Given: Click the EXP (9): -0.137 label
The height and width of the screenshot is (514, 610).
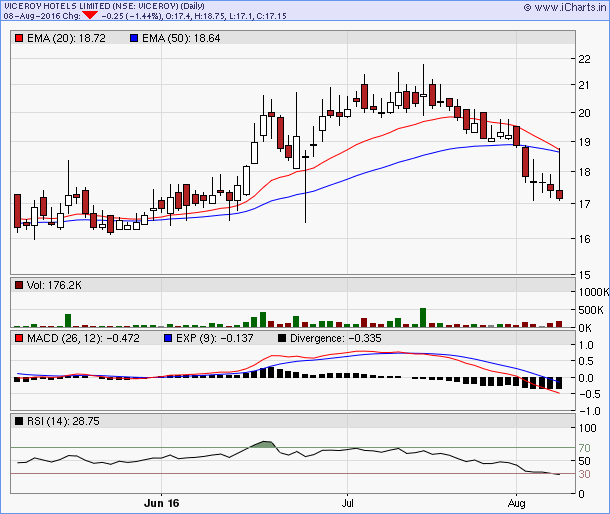Looking at the screenshot, I should click(215, 338).
